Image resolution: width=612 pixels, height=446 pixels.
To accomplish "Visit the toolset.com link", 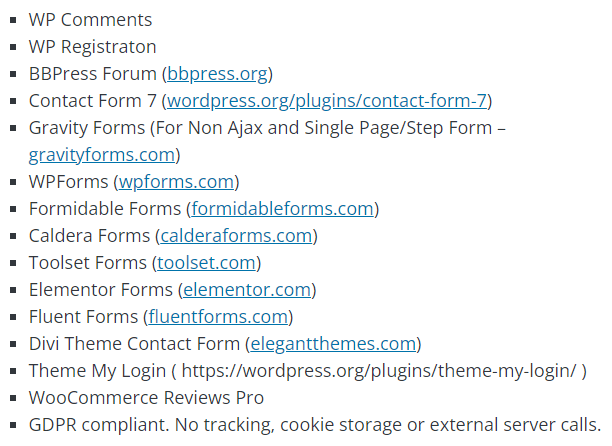I will coord(206,263).
